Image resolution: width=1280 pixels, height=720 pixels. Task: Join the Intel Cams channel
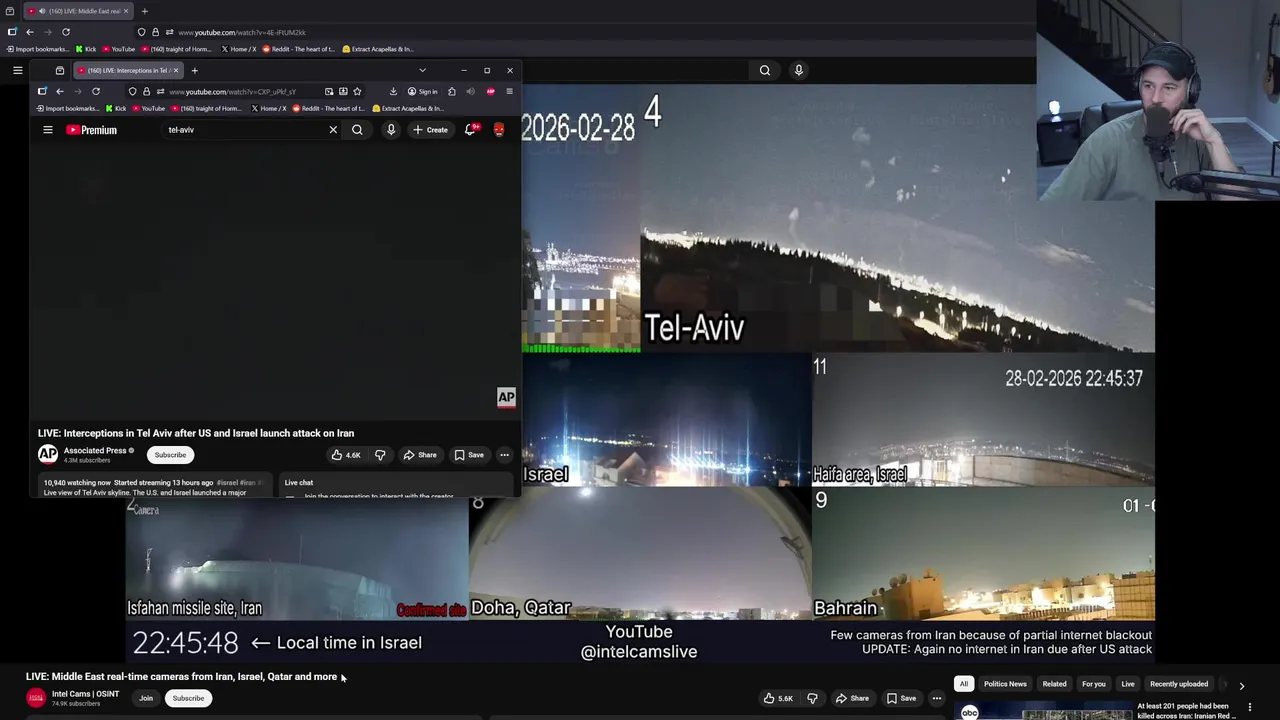(x=146, y=698)
